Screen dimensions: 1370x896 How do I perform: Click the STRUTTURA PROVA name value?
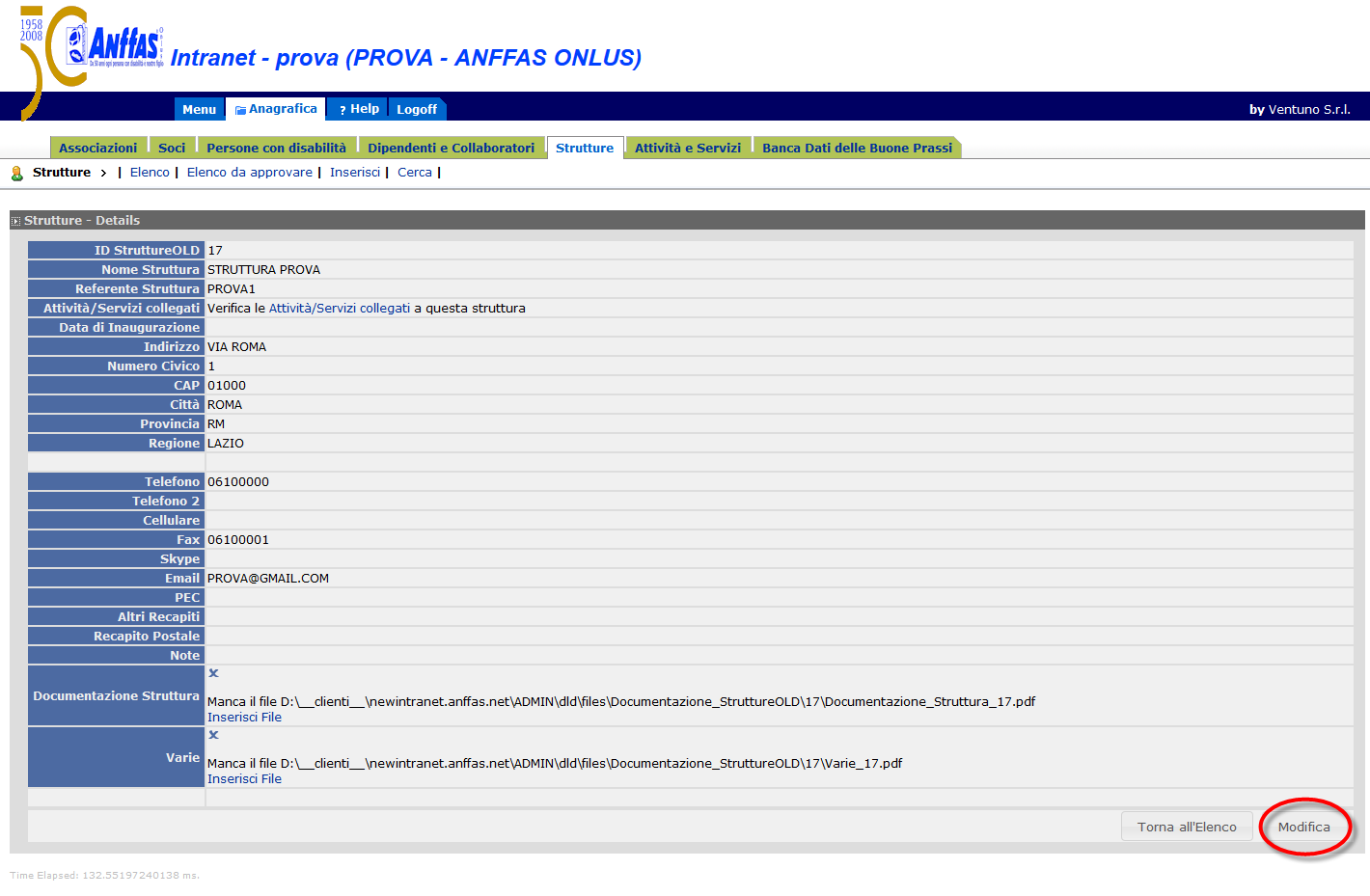(263, 270)
